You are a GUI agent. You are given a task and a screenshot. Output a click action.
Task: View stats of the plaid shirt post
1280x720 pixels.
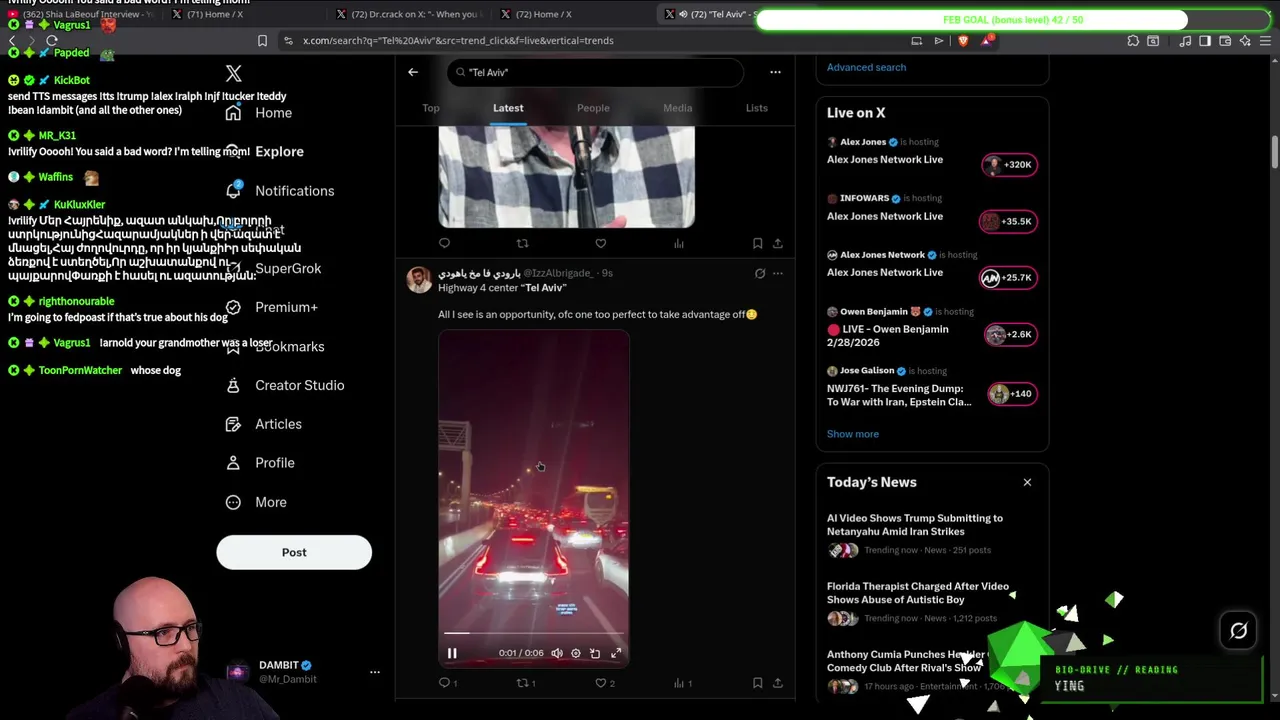[678, 243]
